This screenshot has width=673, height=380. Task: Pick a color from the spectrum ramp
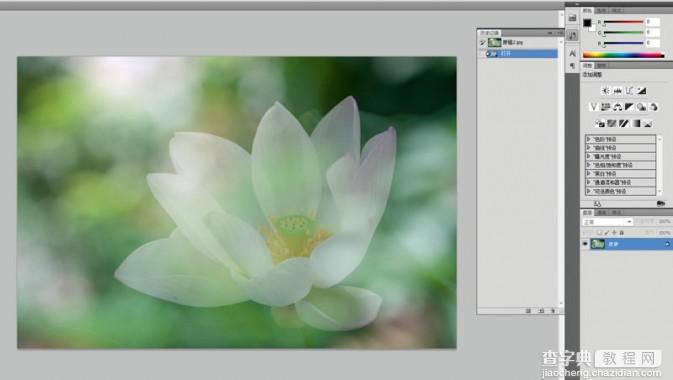623,55
